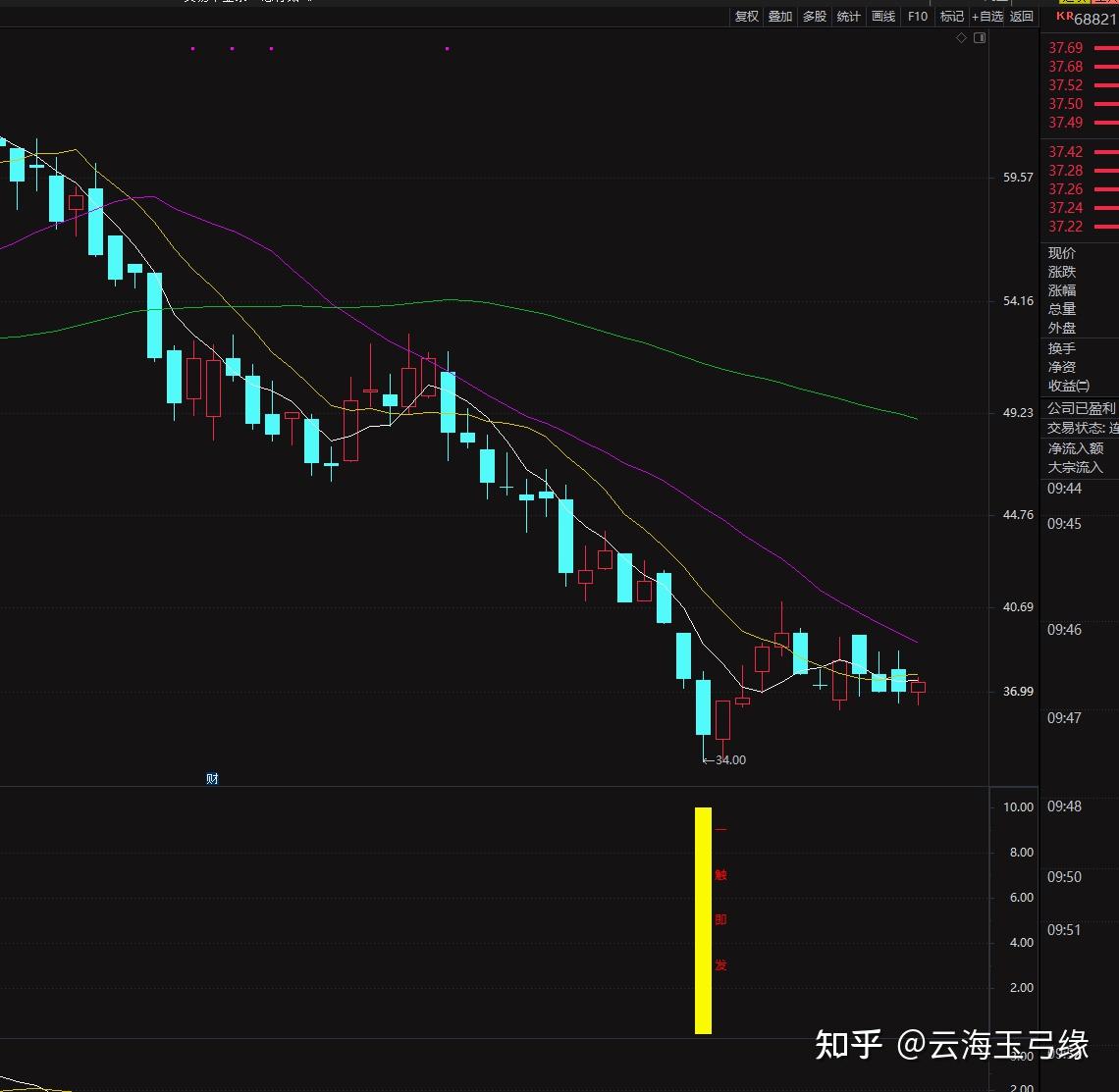Click the 外盘 label

point(1061,328)
